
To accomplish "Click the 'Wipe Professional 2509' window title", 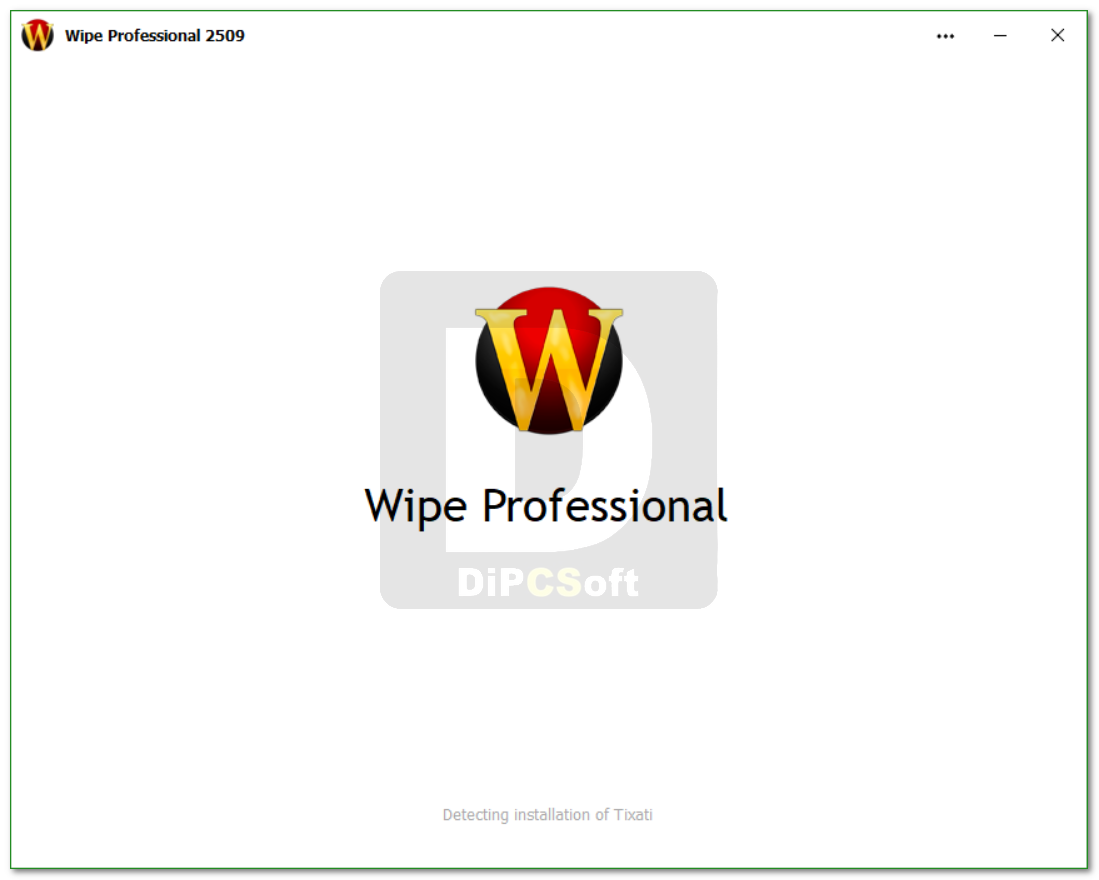I will 155,36.
